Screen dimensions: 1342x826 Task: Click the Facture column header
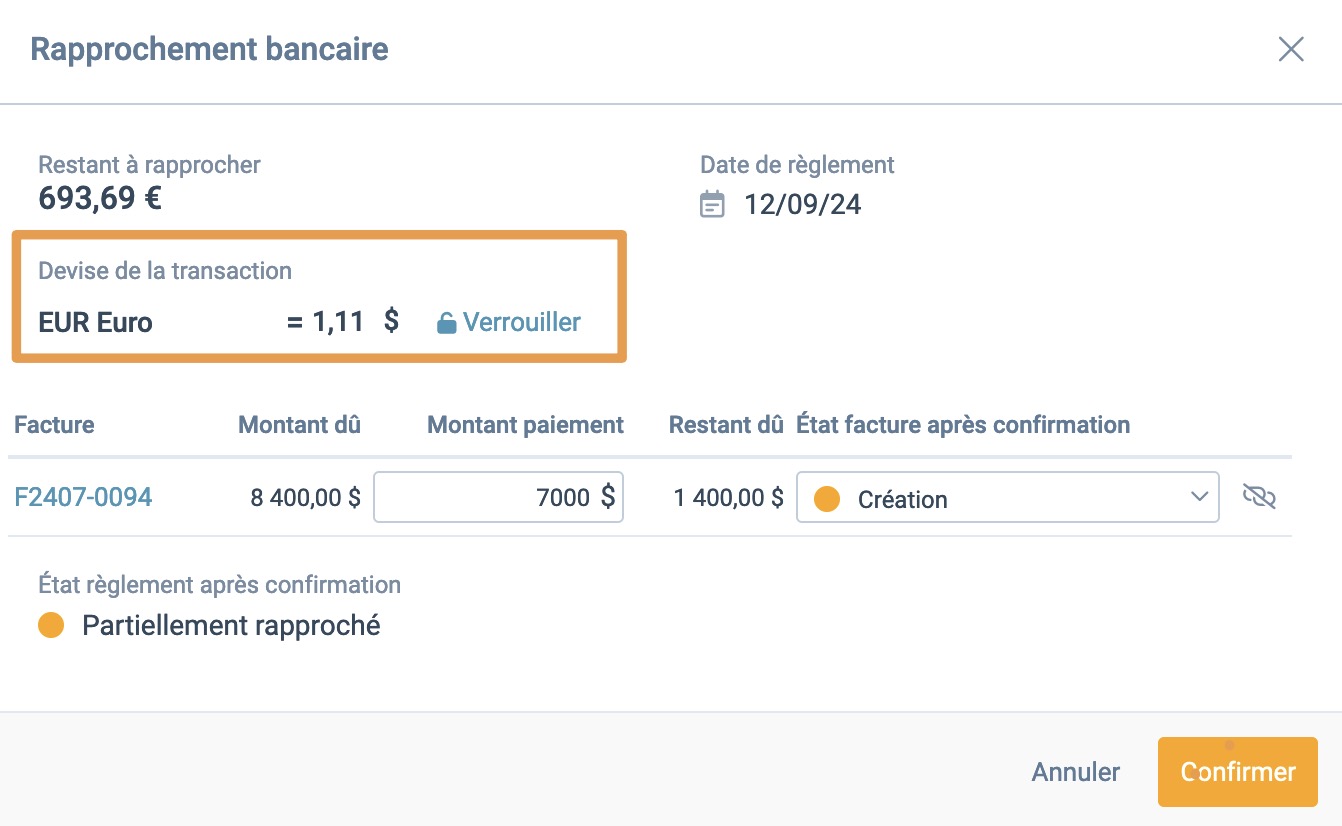[54, 425]
